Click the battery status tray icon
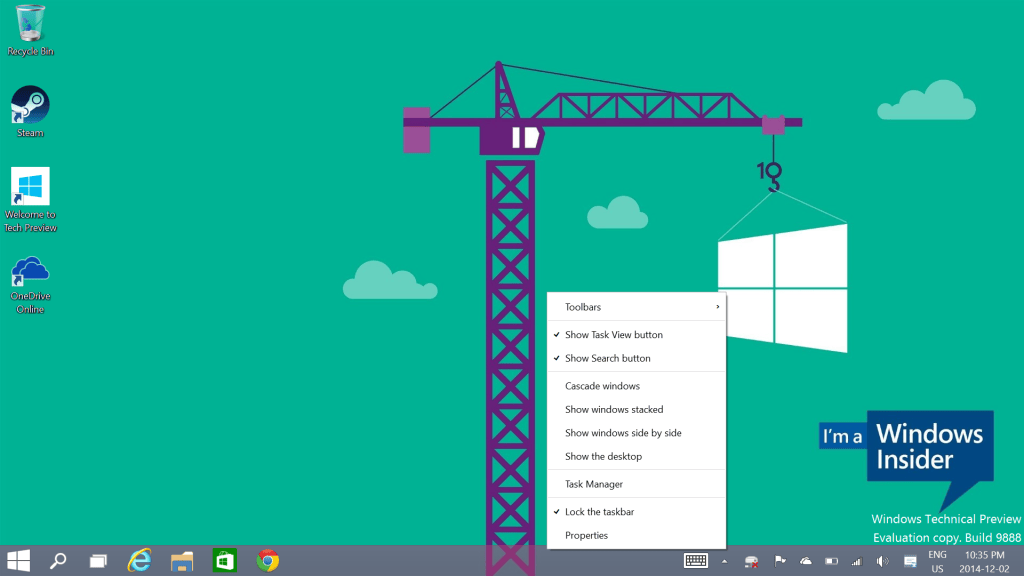 (831, 561)
